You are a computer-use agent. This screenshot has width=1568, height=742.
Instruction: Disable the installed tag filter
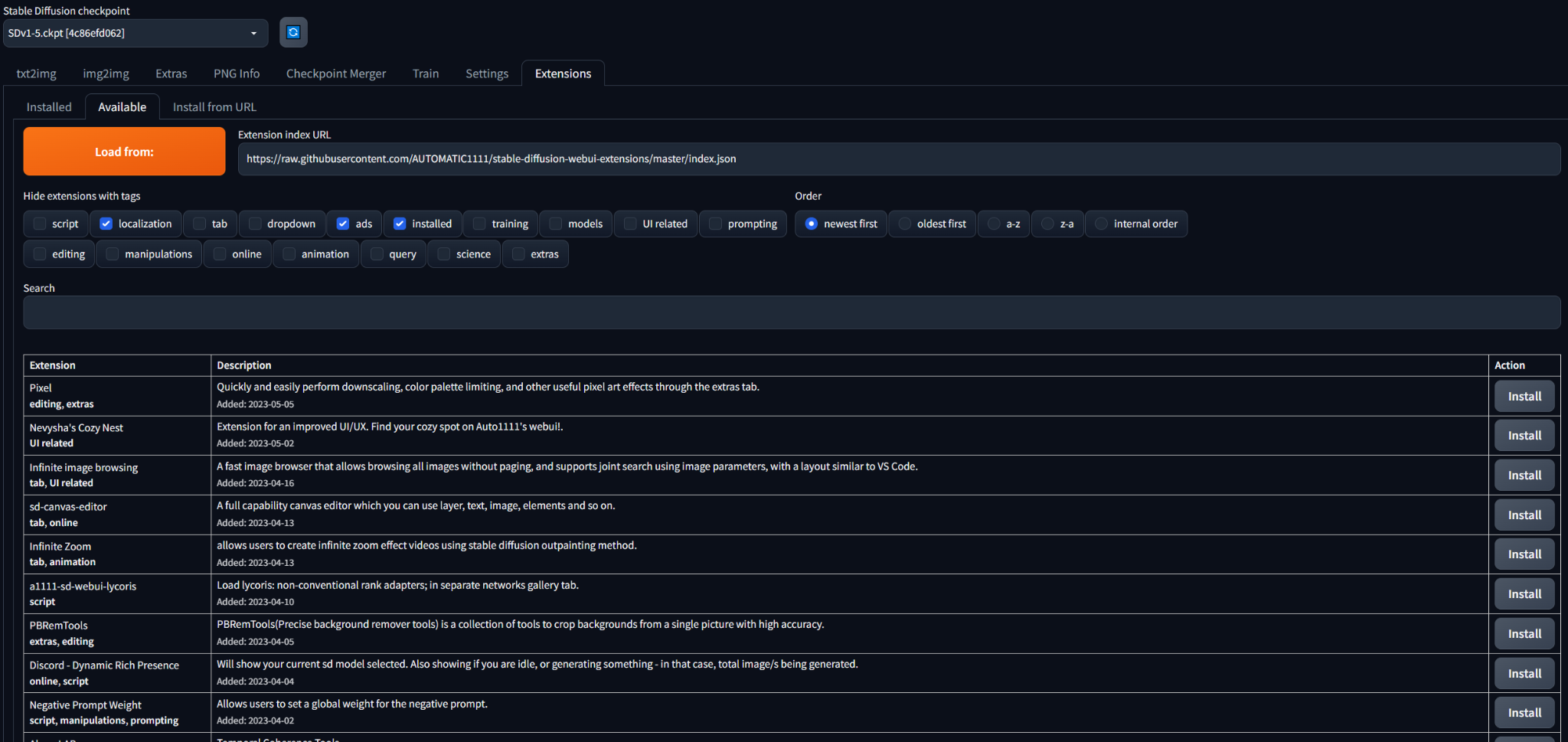pyautogui.click(x=400, y=224)
